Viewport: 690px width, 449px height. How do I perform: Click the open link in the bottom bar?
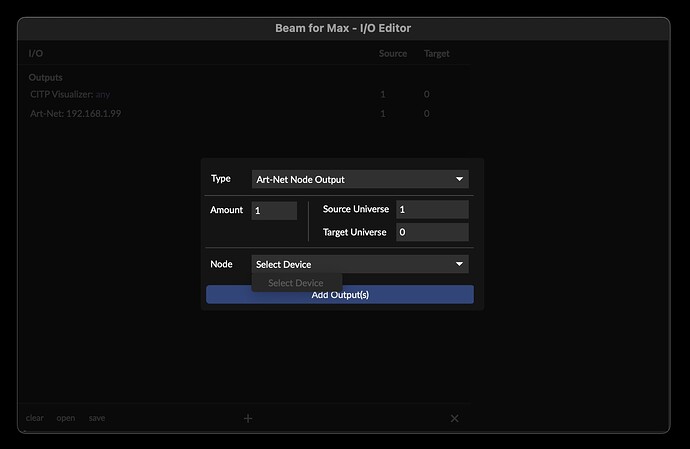65,418
